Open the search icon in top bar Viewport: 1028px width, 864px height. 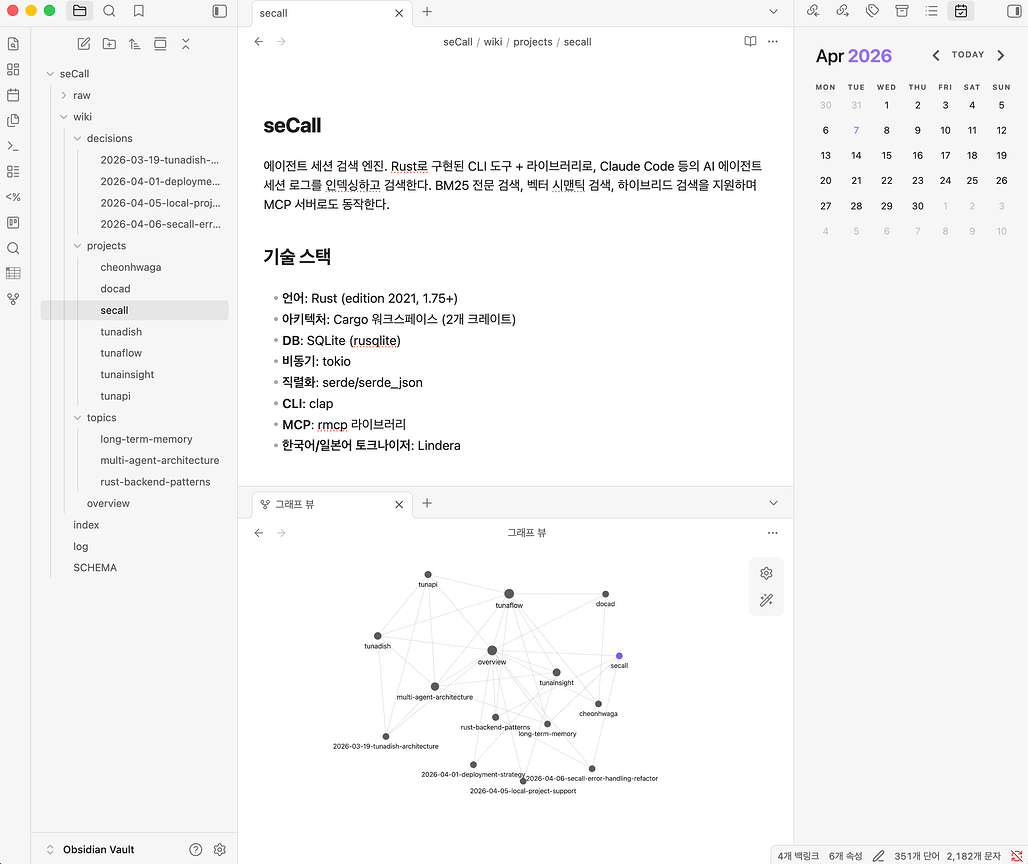coord(109,11)
